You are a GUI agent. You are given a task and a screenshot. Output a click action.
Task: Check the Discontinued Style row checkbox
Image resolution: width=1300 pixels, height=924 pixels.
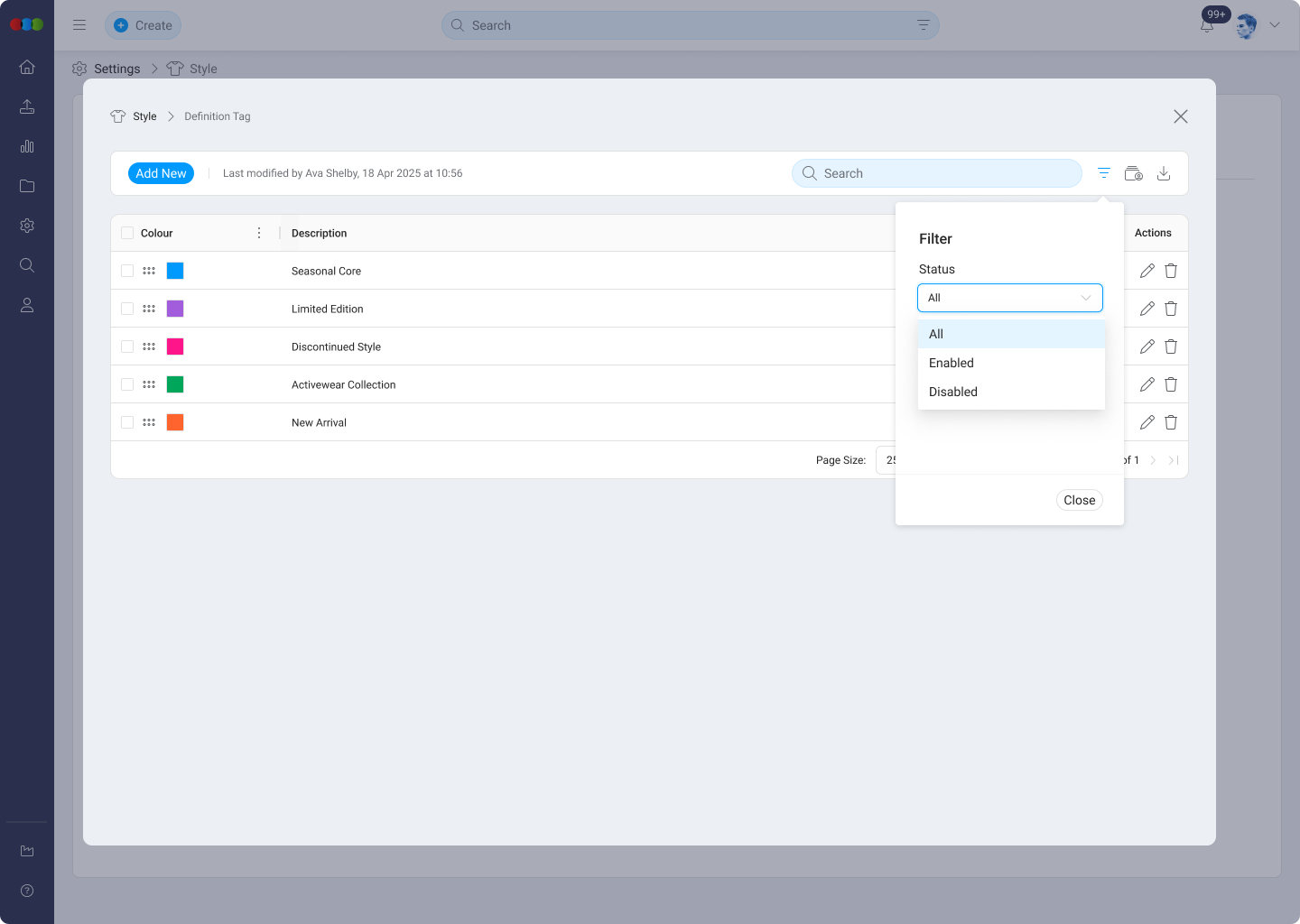pyautogui.click(x=127, y=346)
